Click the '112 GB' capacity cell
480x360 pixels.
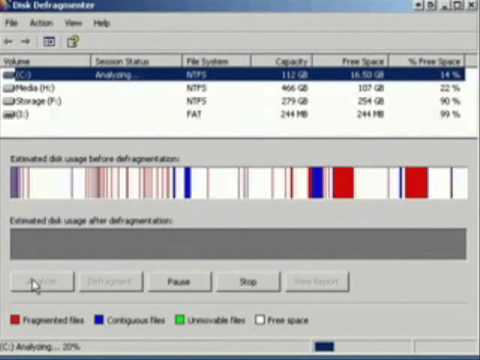[x=294, y=75]
